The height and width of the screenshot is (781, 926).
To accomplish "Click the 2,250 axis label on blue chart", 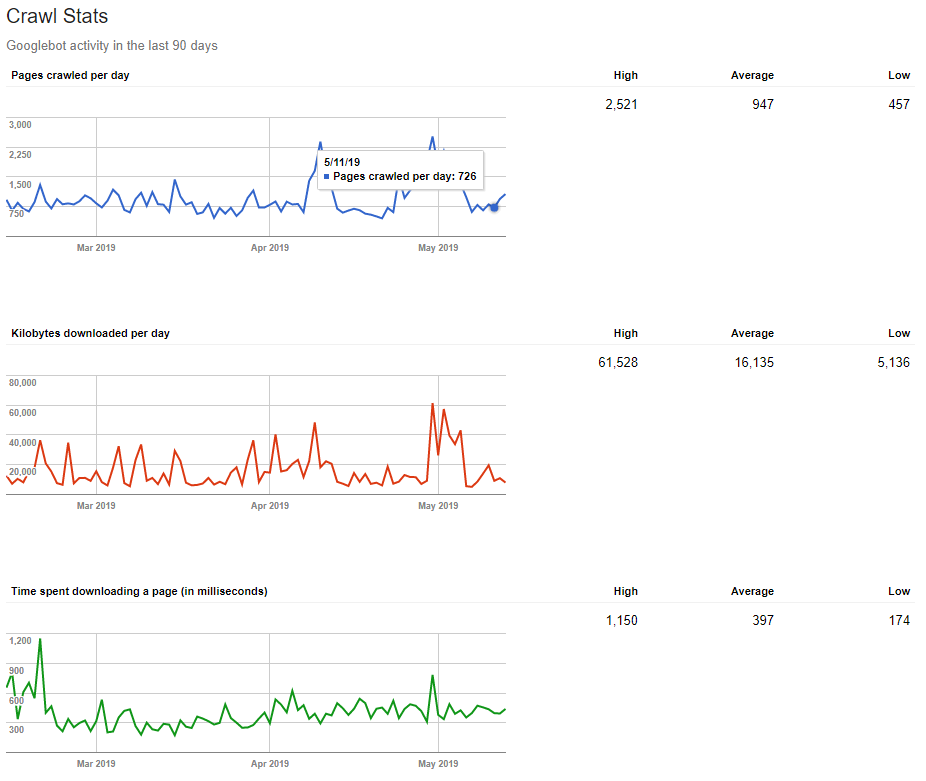I will 20,155.
